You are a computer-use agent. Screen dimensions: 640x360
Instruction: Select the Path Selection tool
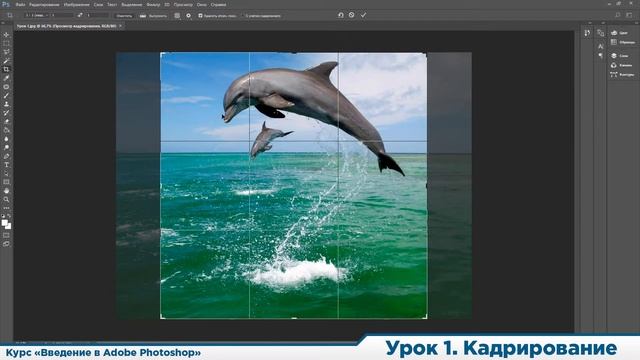click(x=6, y=173)
